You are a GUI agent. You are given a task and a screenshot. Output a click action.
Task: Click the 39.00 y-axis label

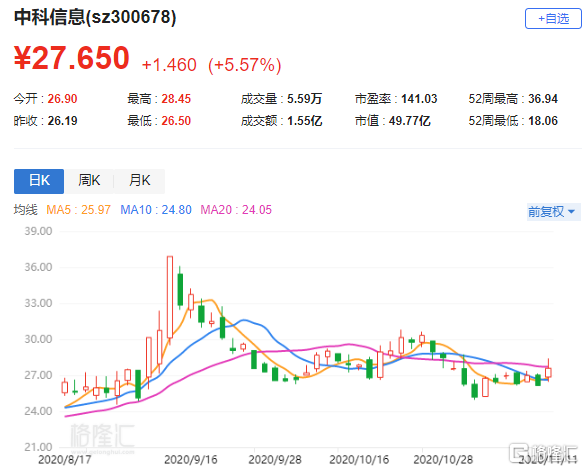[38, 231]
